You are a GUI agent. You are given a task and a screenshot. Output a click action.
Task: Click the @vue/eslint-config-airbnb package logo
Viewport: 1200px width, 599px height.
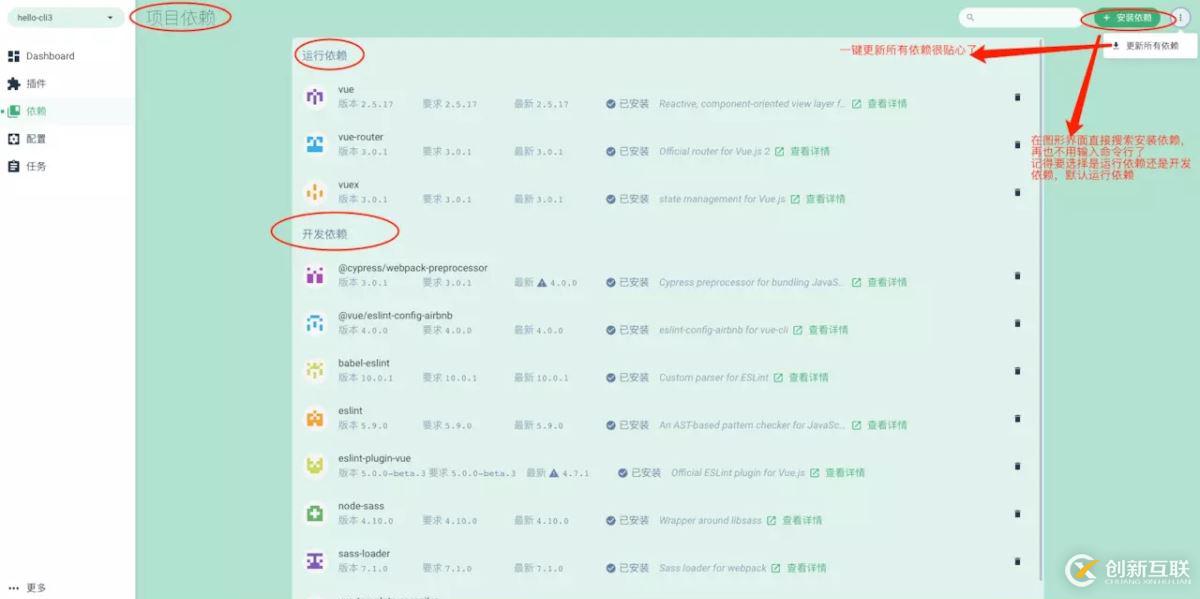315,323
